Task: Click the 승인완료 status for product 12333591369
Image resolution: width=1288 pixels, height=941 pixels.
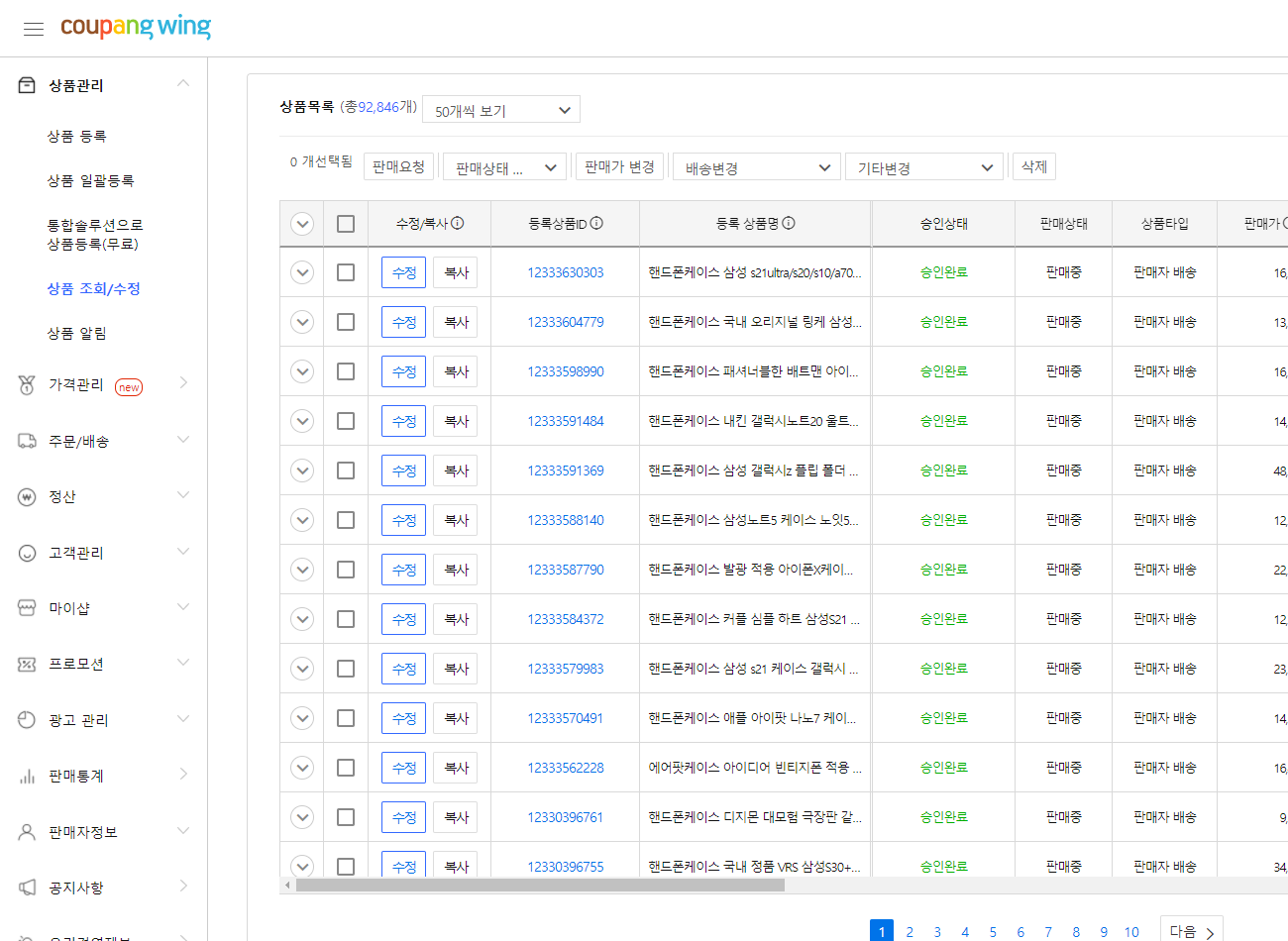Action: coord(944,470)
